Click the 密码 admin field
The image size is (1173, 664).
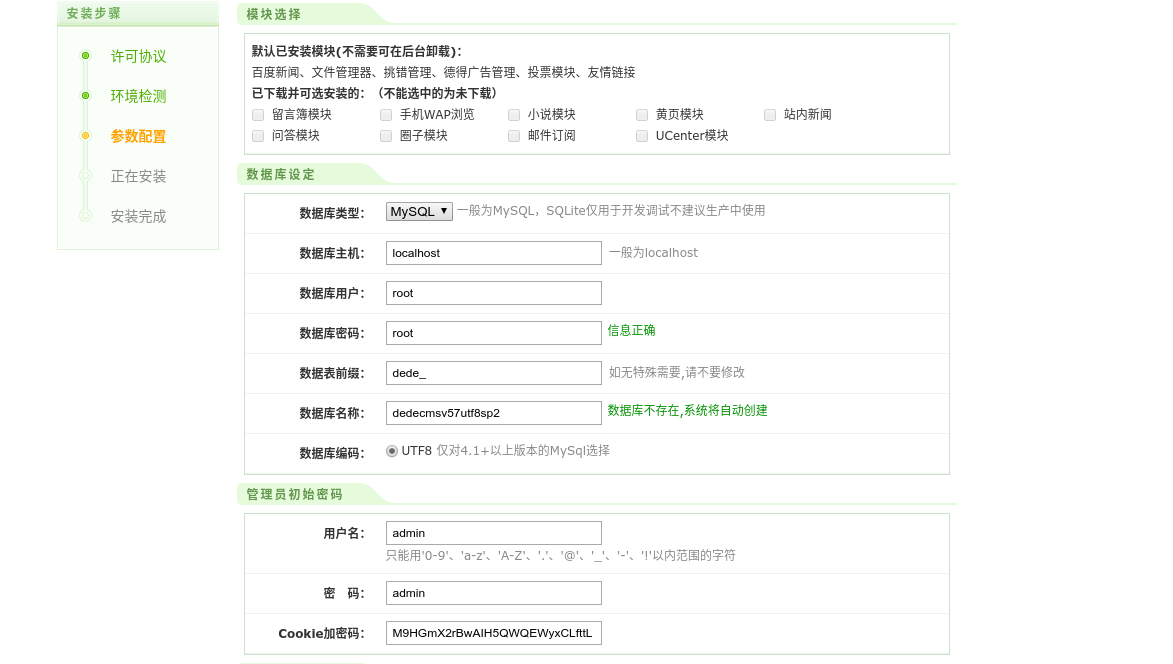(x=494, y=593)
